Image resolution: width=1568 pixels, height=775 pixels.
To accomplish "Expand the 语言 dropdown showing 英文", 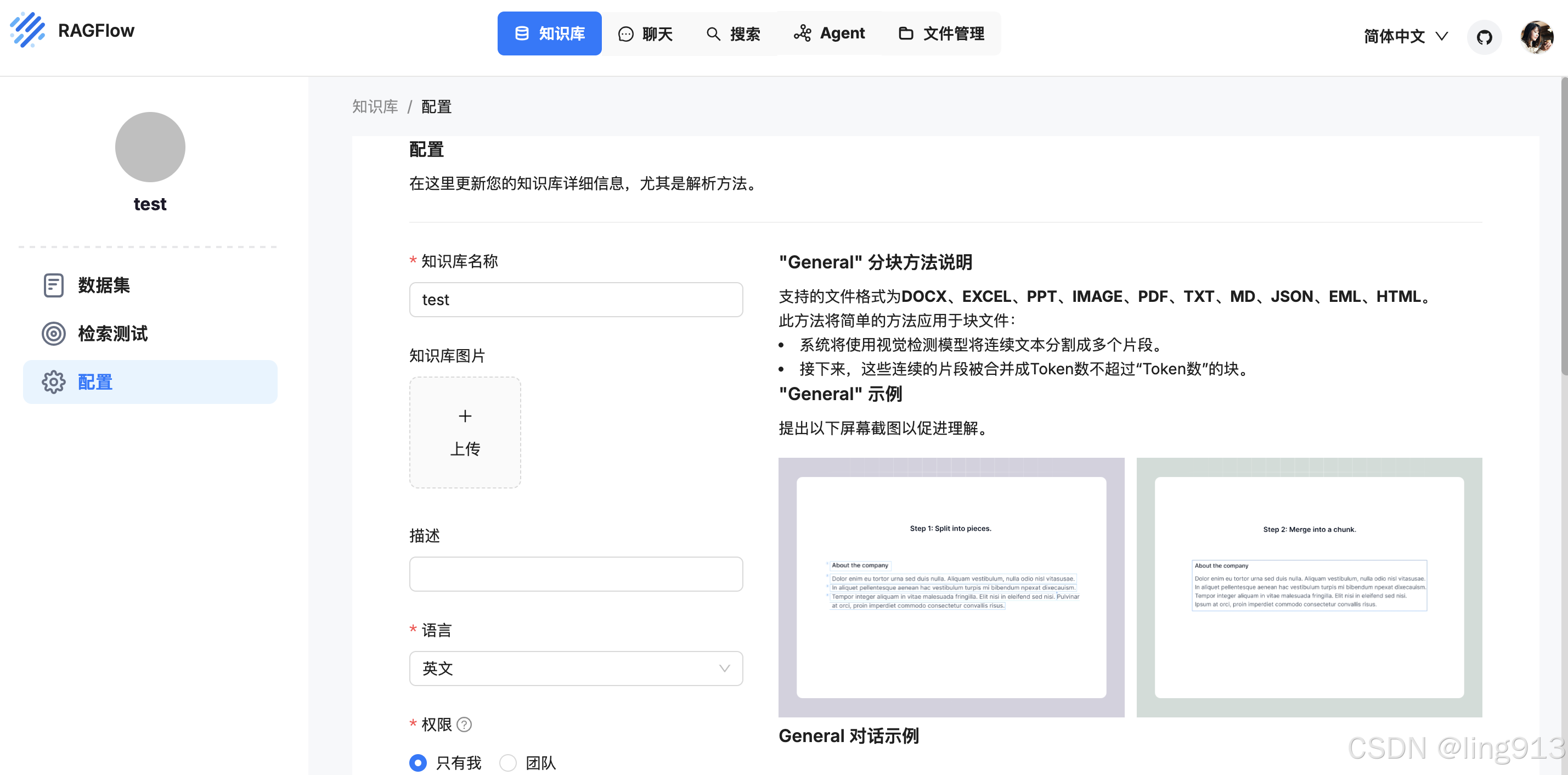I will click(576, 669).
